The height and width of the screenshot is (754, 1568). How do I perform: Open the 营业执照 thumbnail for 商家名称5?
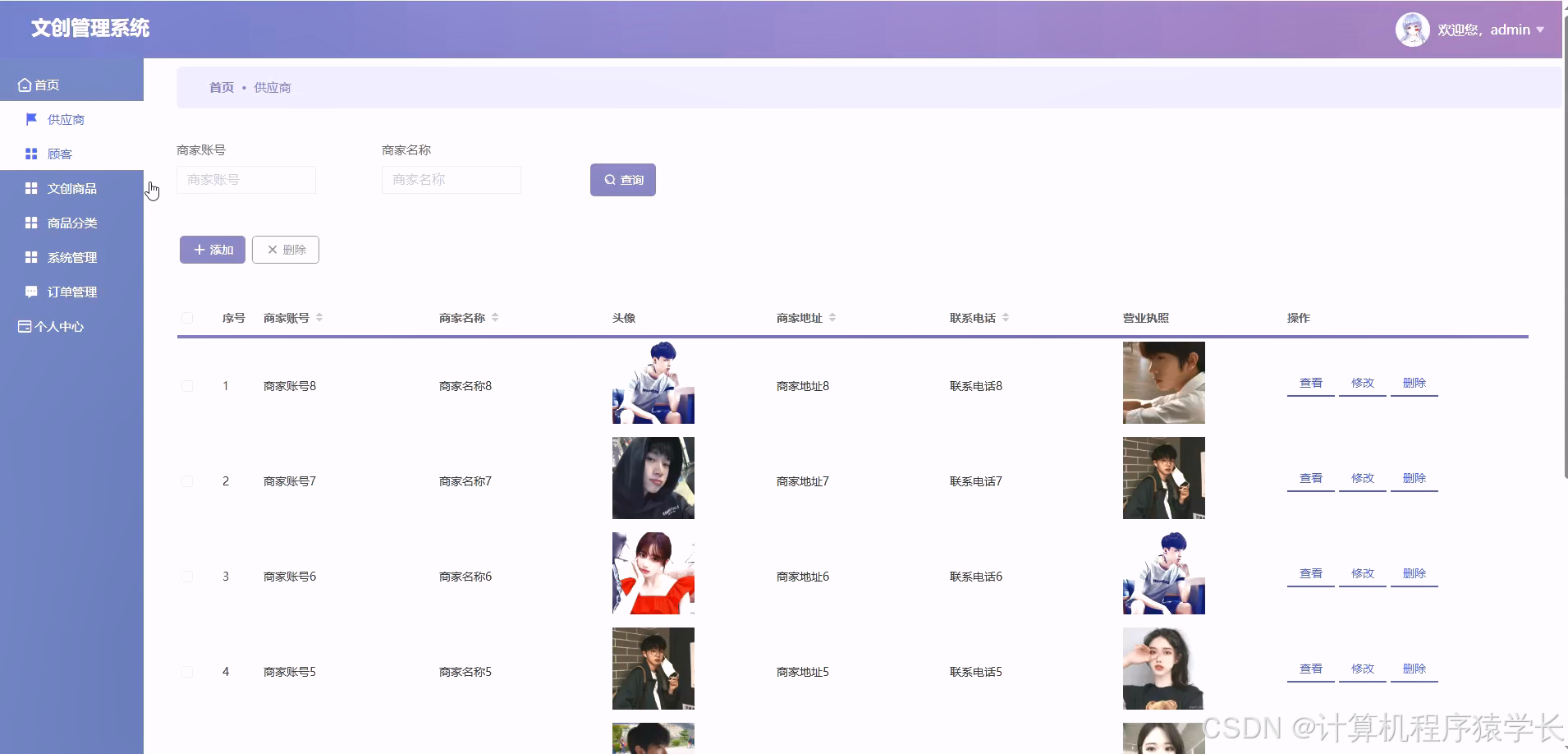pyautogui.click(x=1164, y=669)
